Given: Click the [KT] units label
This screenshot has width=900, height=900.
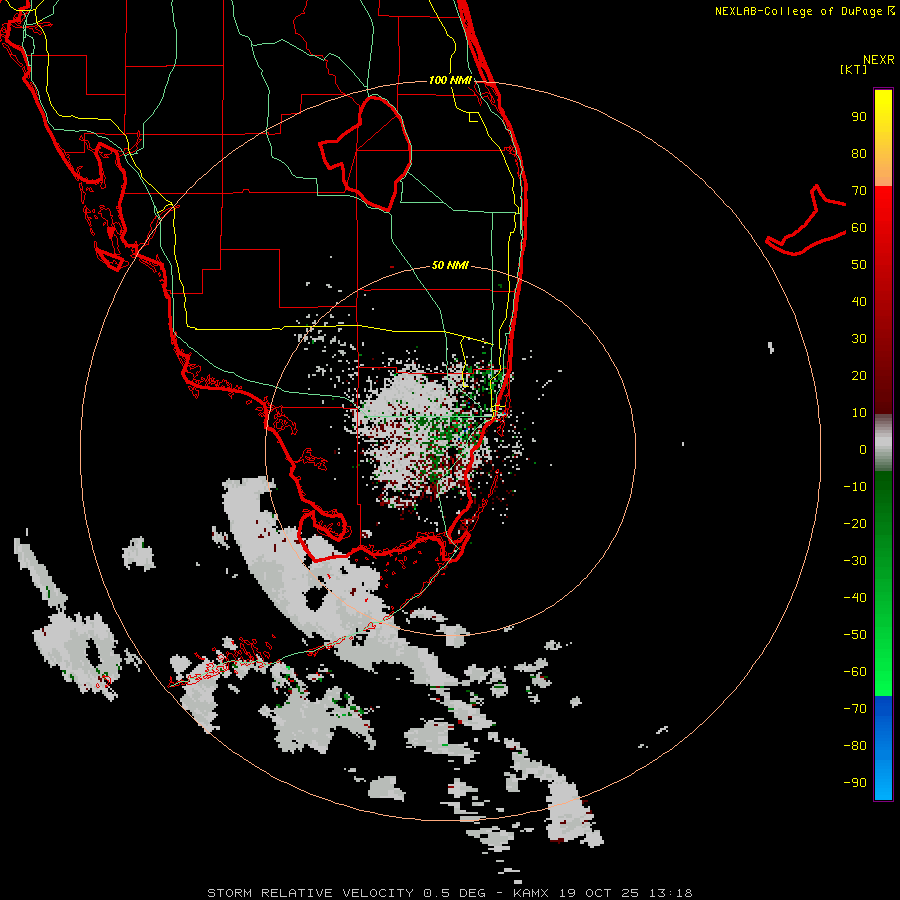Looking at the screenshot, I should click(x=853, y=69).
